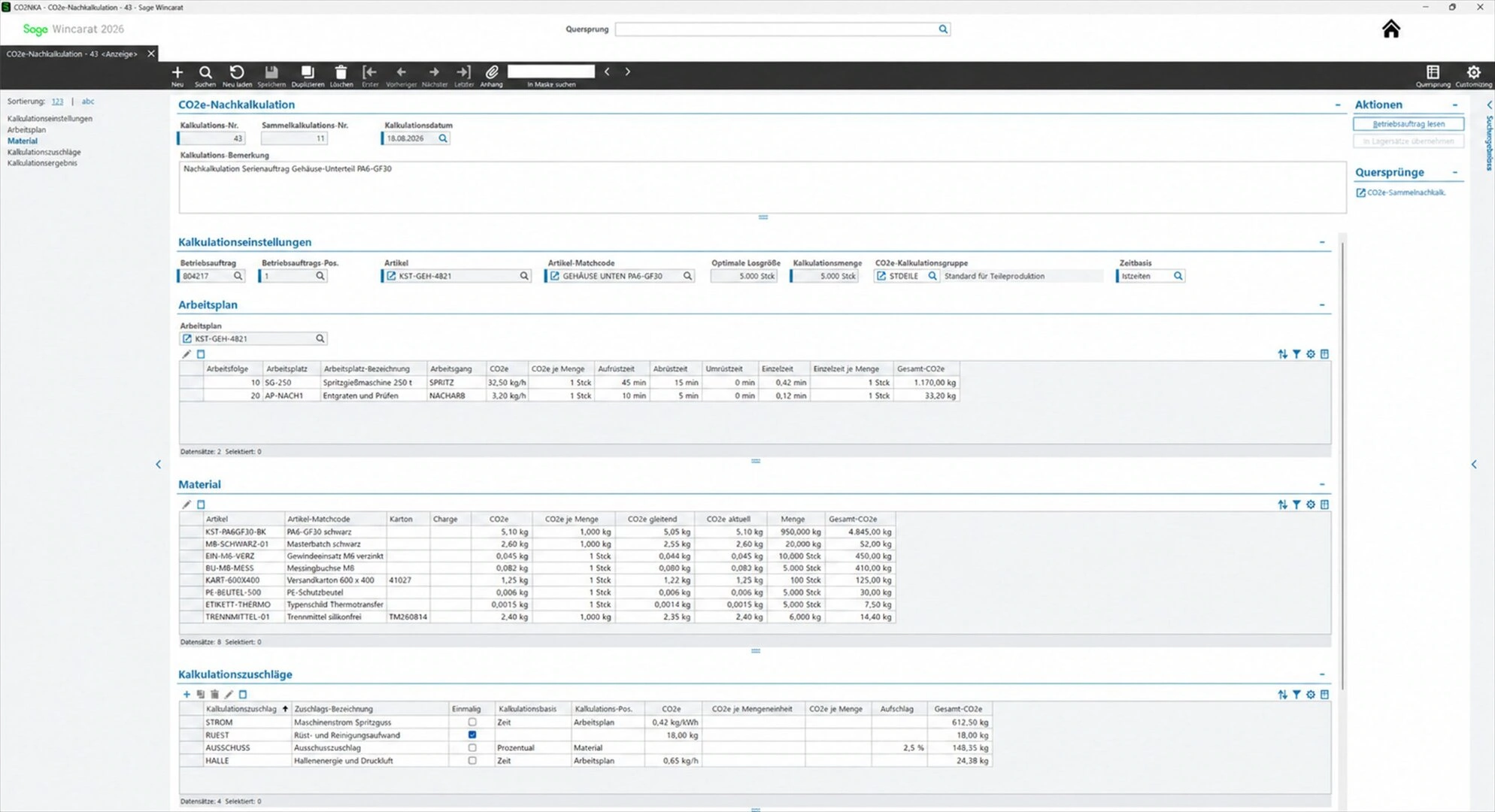Collapse the Quersprünge panel
The width and height of the screenshot is (1495, 812).
1455,172
